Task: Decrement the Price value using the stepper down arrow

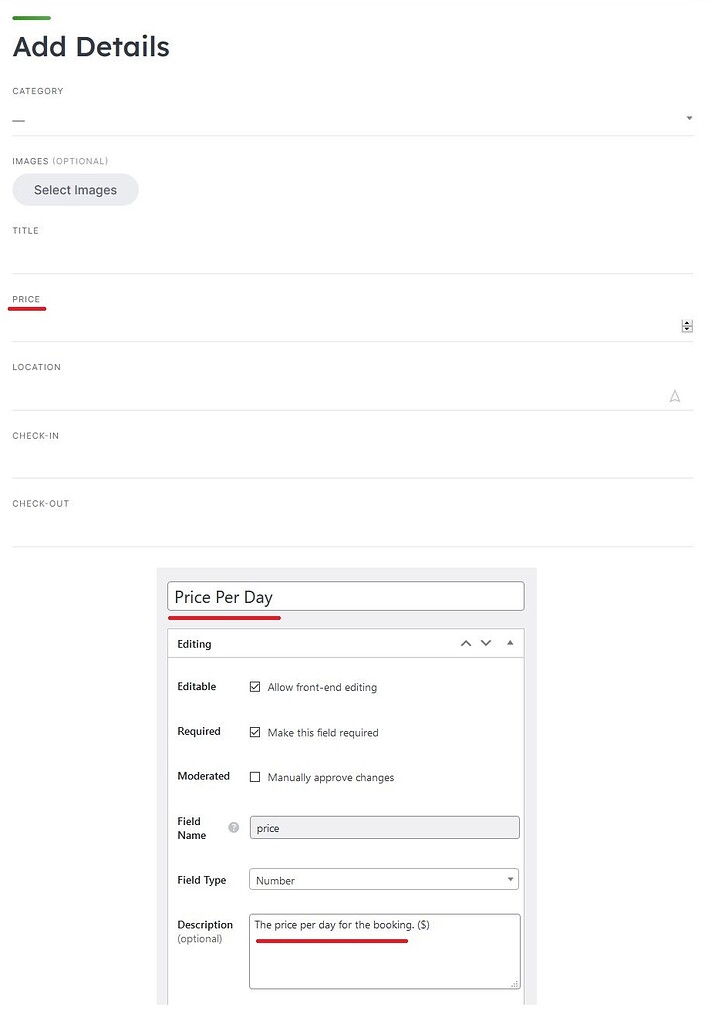Action: 687,329
